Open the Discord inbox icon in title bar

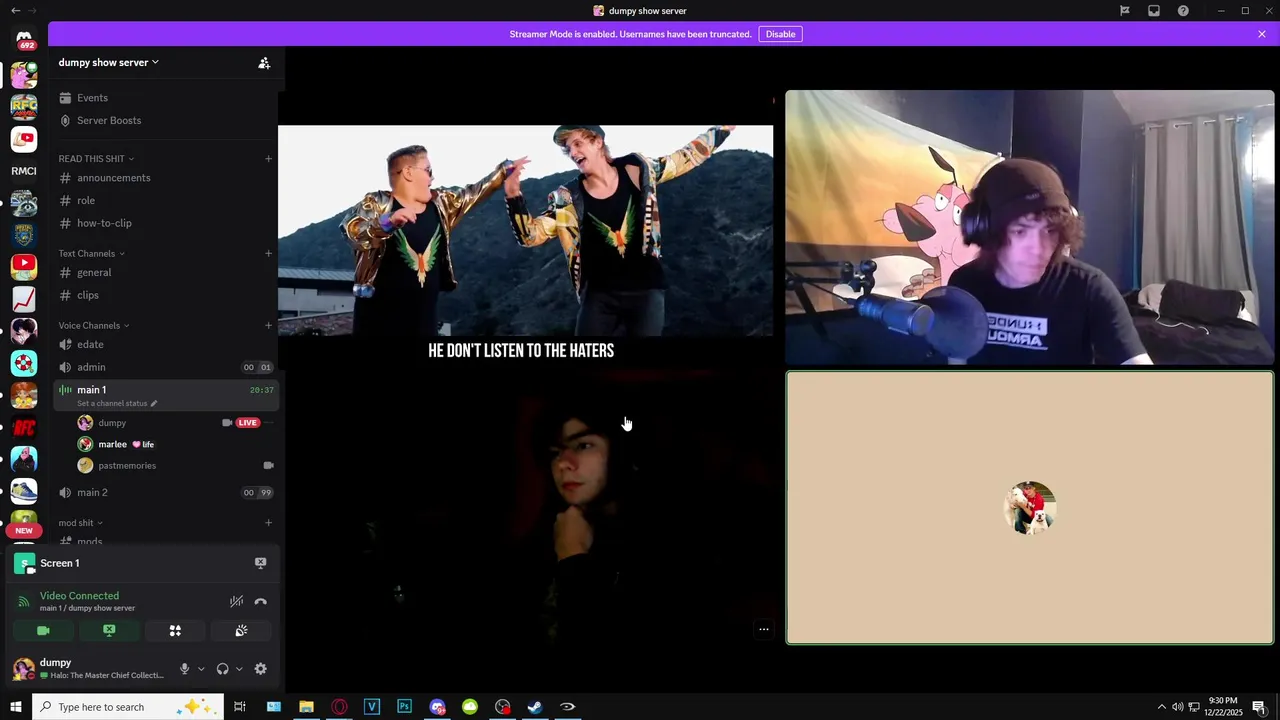pyautogui.click(x=1154, y=11)
